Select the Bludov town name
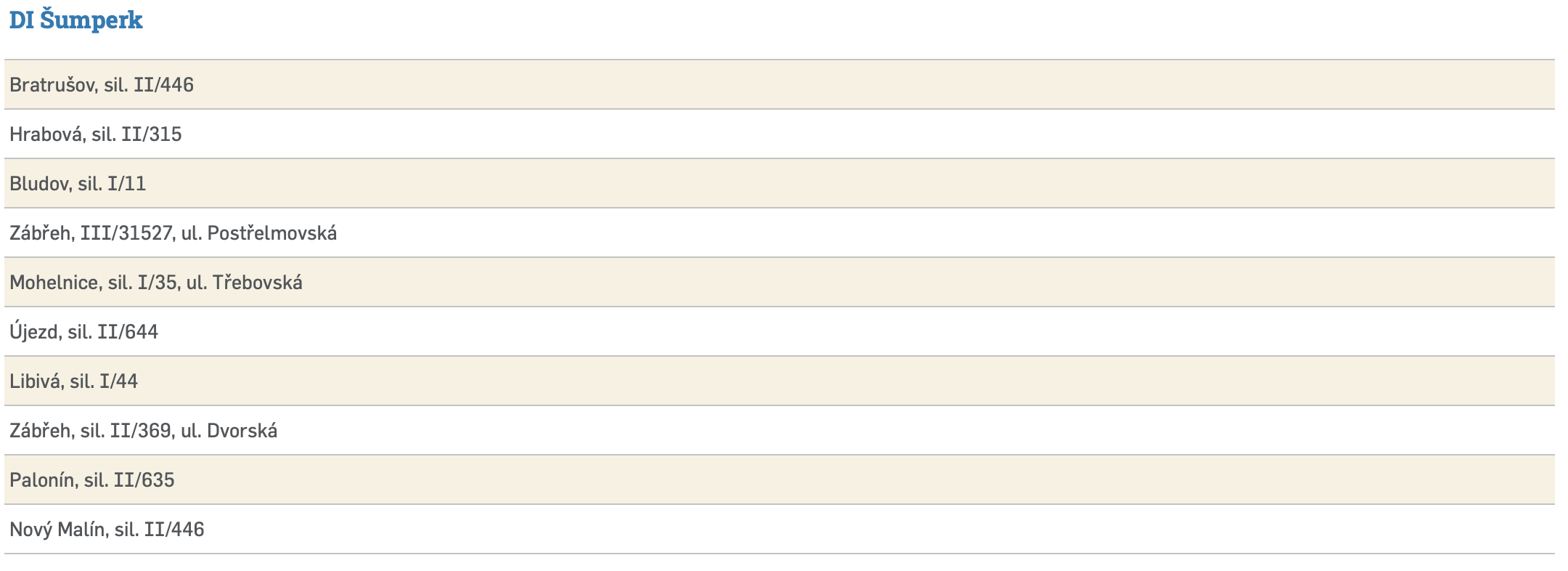 tap(38, 184)
